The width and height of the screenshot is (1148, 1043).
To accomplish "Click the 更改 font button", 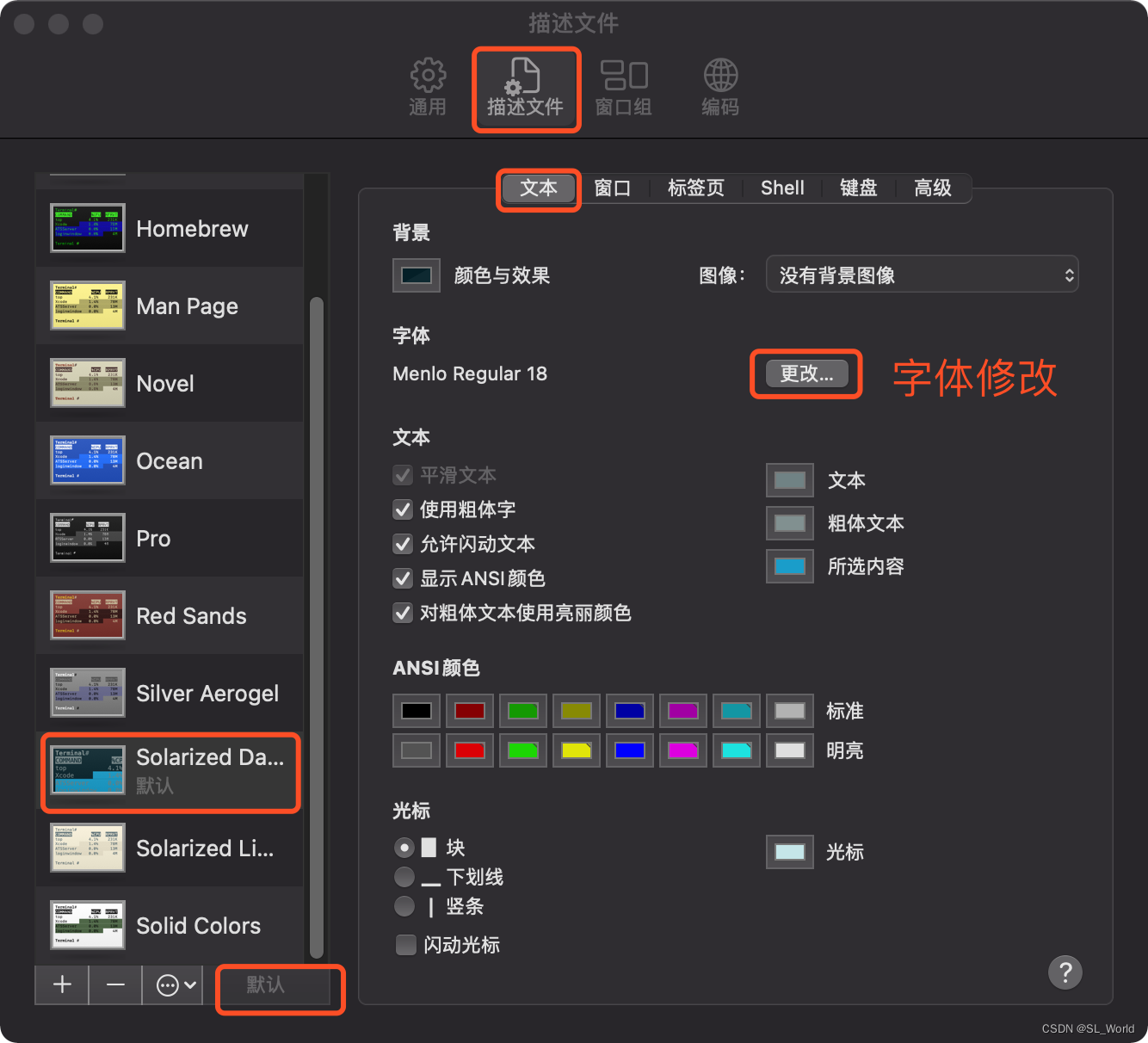I will pyautogui.click(x=805, y=373).
